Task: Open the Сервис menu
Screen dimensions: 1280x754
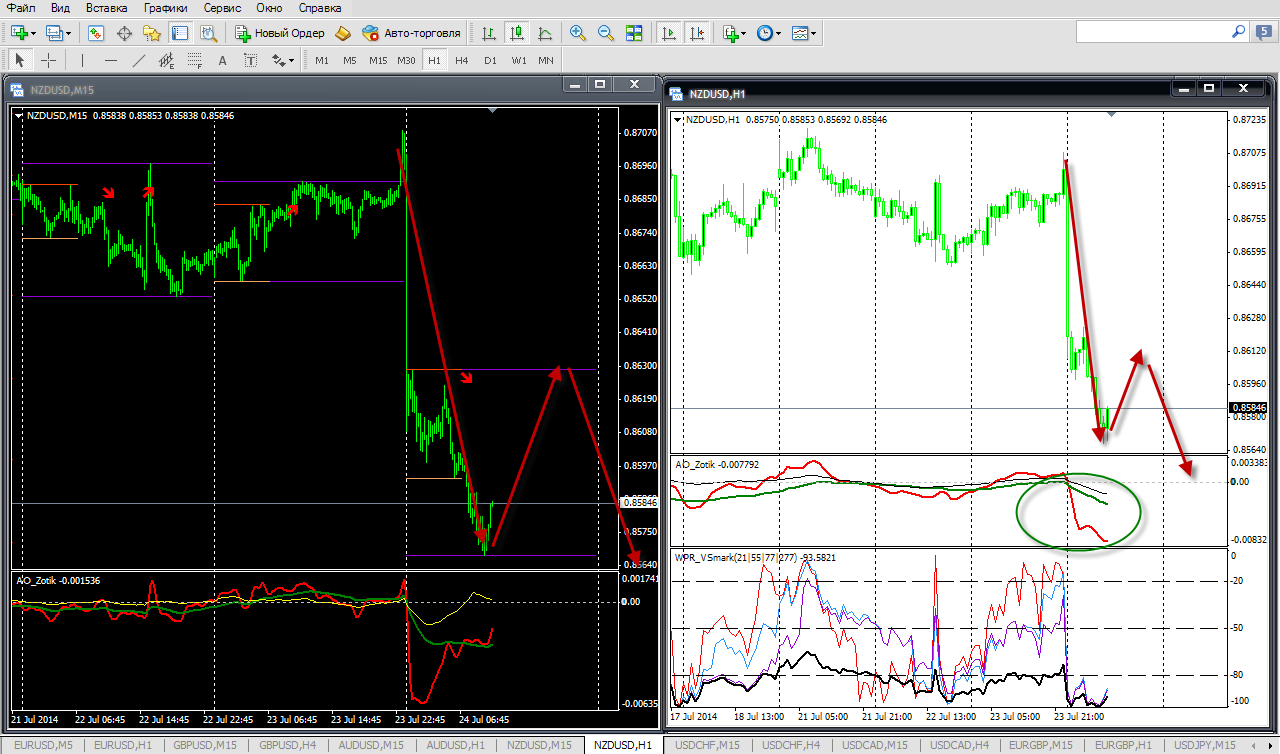Action: [x=221, y=8]
